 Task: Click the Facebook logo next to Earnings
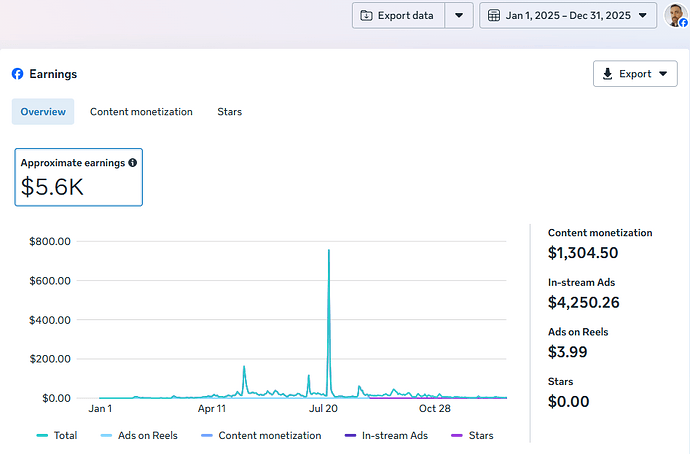pyautogui.click(x=17, y=74)
